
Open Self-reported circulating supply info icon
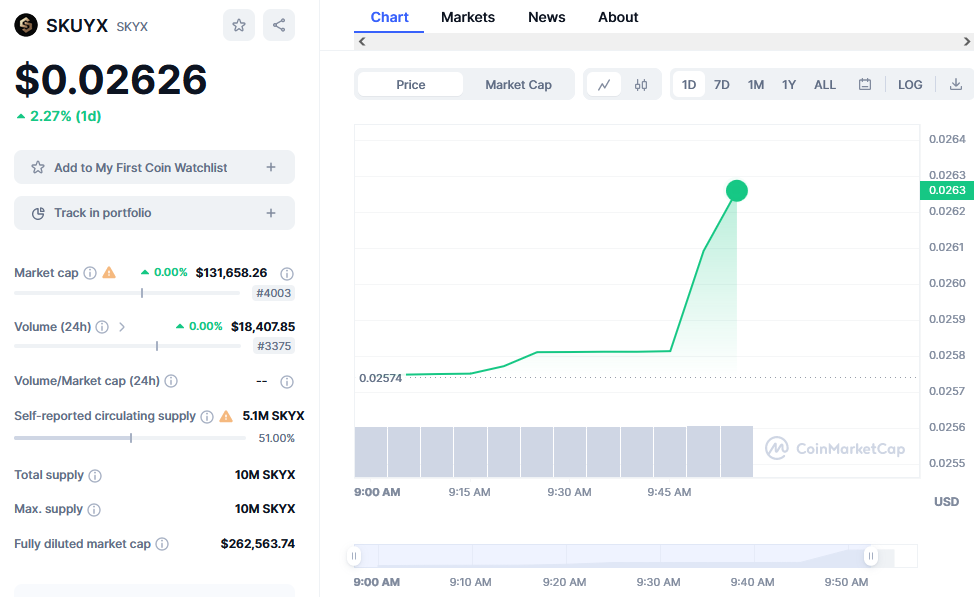[207, 416]
